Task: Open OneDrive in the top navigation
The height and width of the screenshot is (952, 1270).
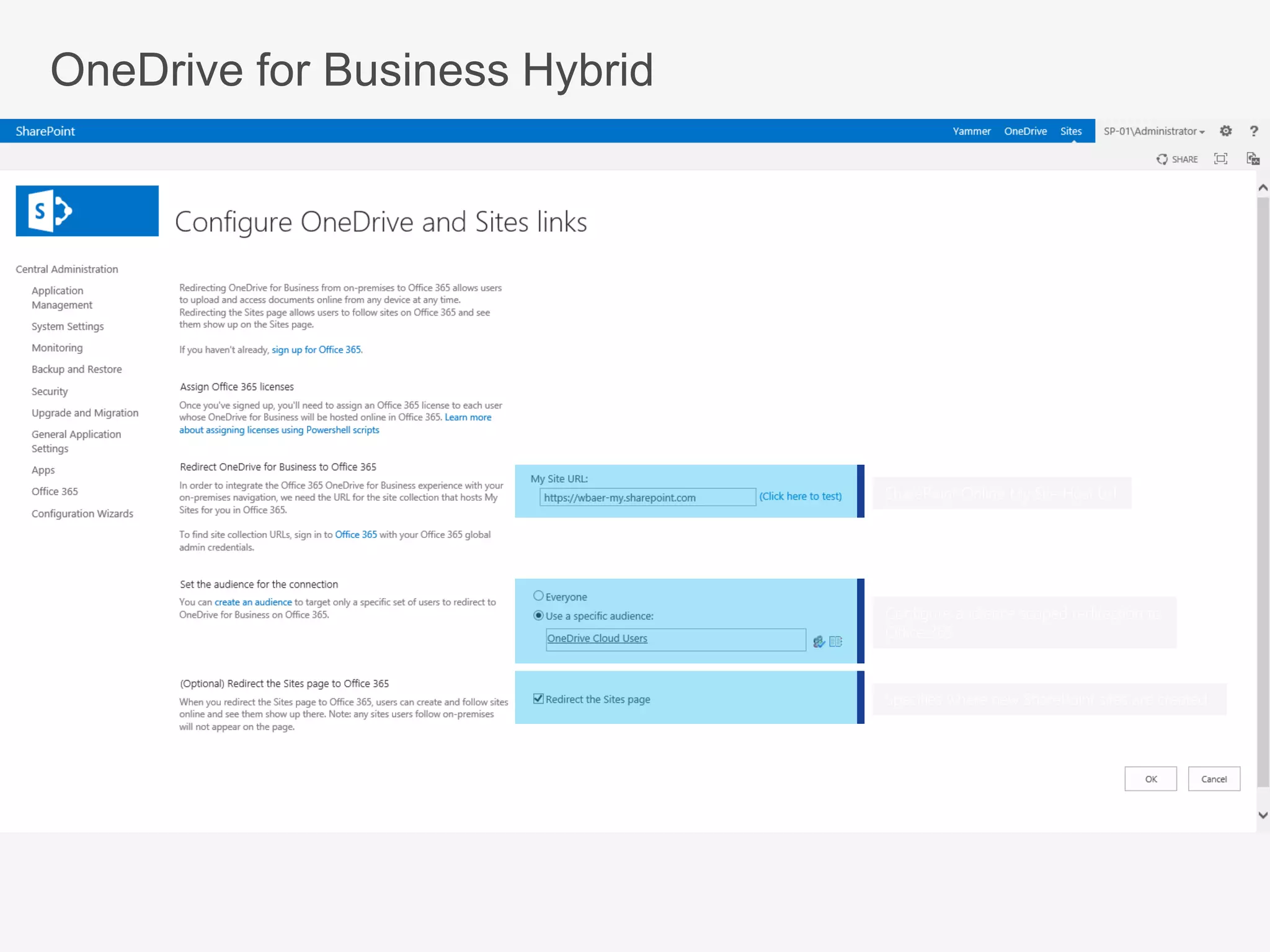Action: [x=1025, y=131]
